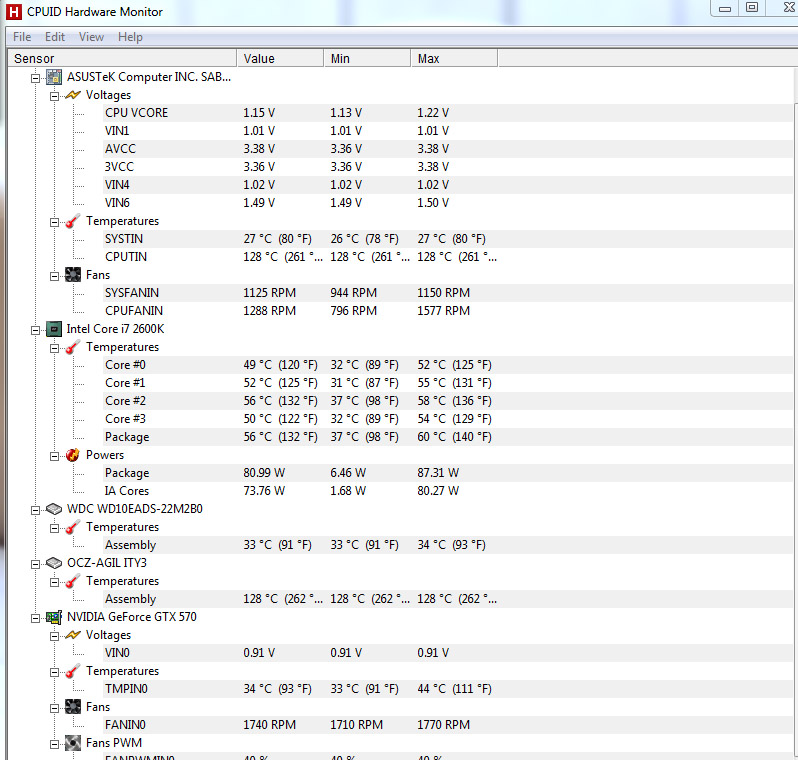Select the IA Cores power row
The width and height of the screenshot is (798, 760).
click(448, 491)
